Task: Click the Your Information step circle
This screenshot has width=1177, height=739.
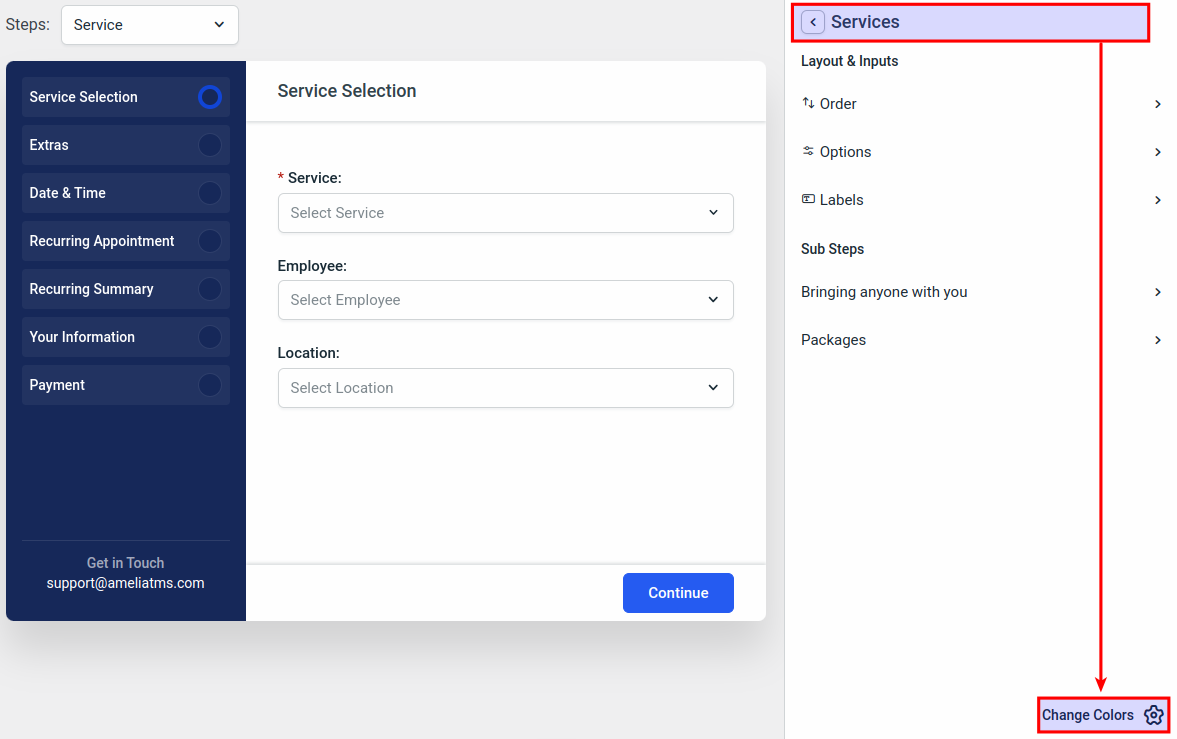Action: 209,337
